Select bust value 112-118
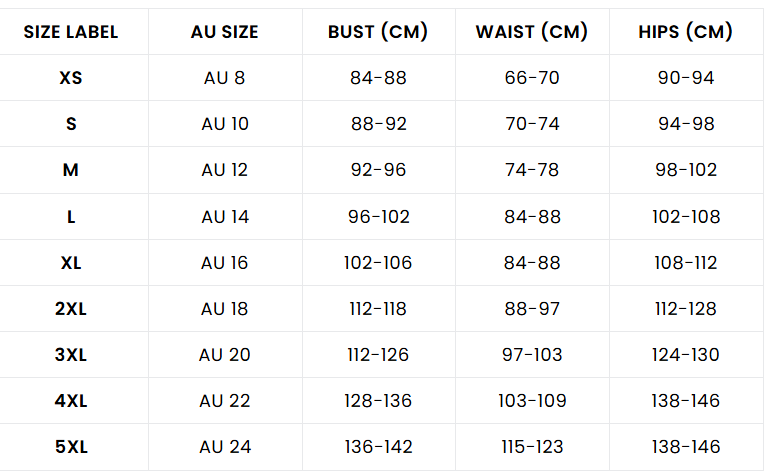 (378, 309)
